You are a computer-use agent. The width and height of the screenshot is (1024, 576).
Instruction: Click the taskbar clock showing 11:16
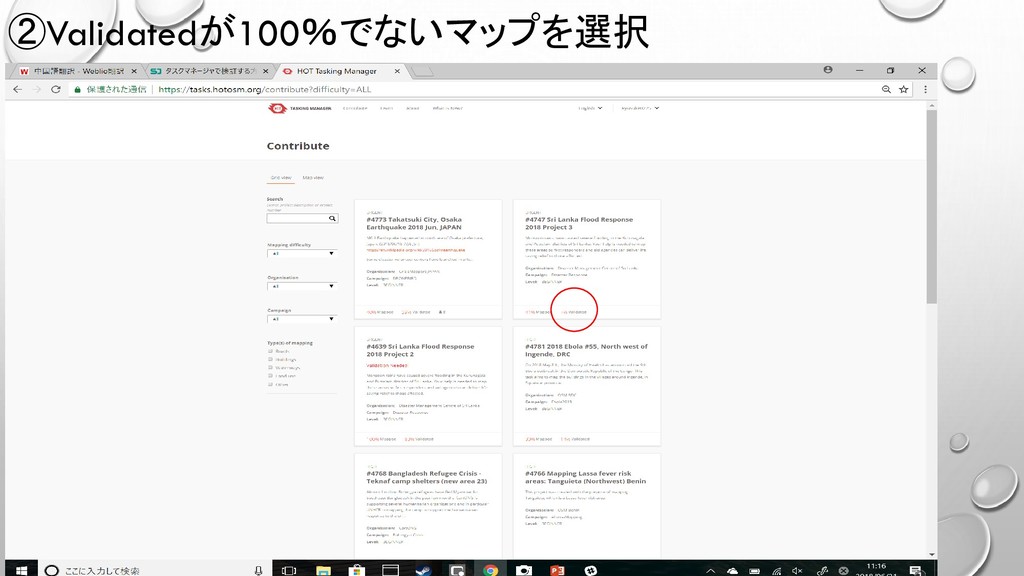tap(876, 570)
